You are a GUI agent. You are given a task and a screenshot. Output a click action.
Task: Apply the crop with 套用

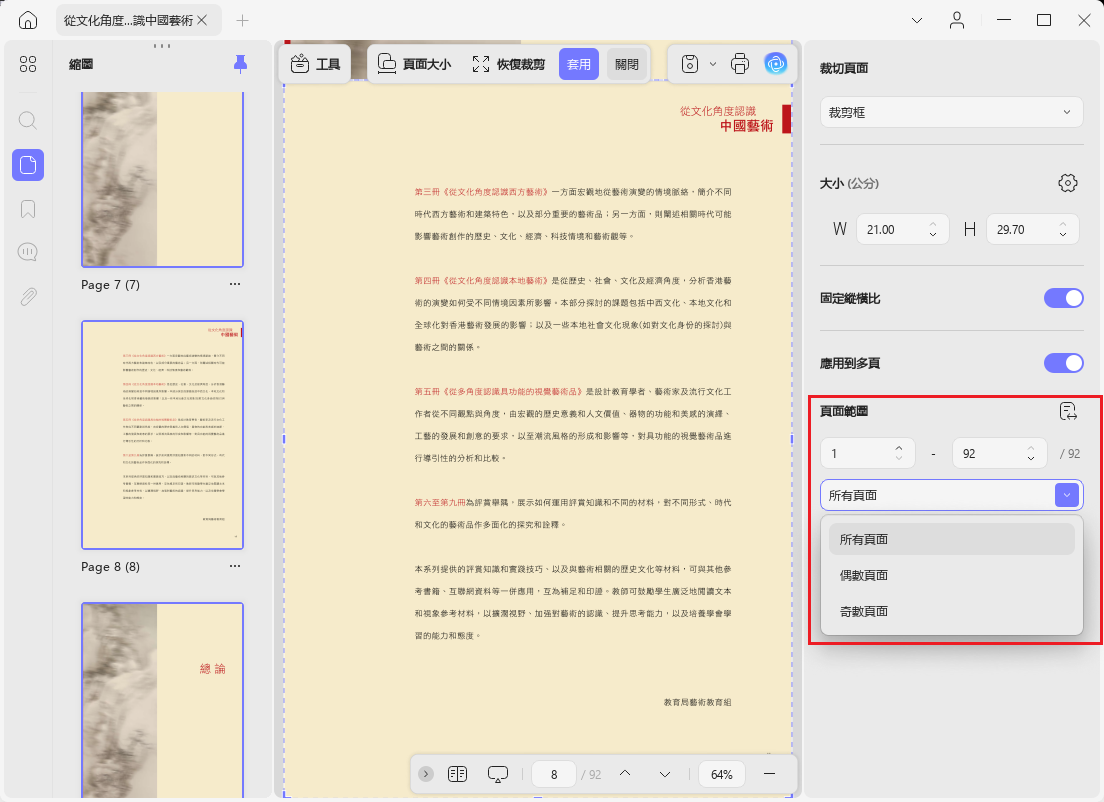[x=579, y=64]
